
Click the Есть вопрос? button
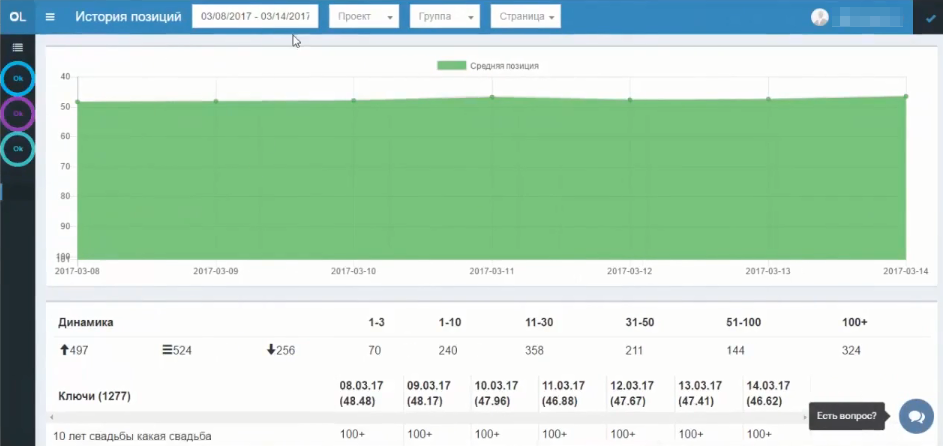click(x=846, y=415)
